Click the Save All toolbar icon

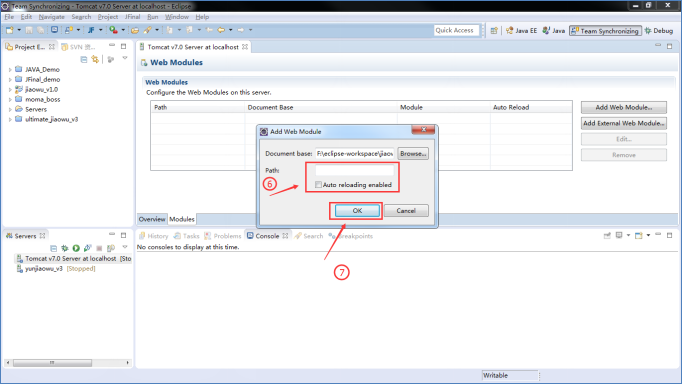coord(41,30)
